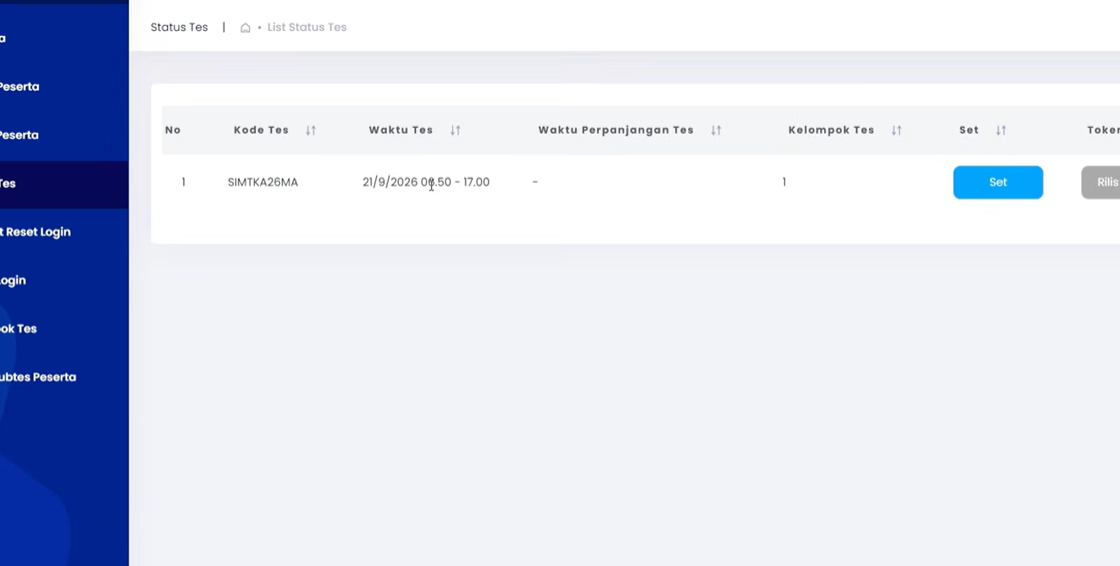Screen dimensions: 1120x566
Task: Click the Token column header
Action: coord(1103,130)
